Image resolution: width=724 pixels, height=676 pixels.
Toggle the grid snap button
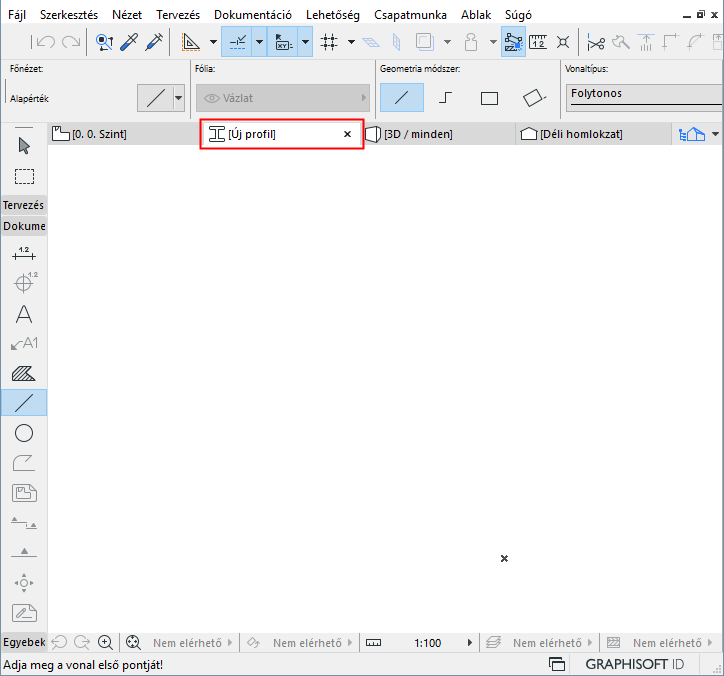tap(329, 42)
